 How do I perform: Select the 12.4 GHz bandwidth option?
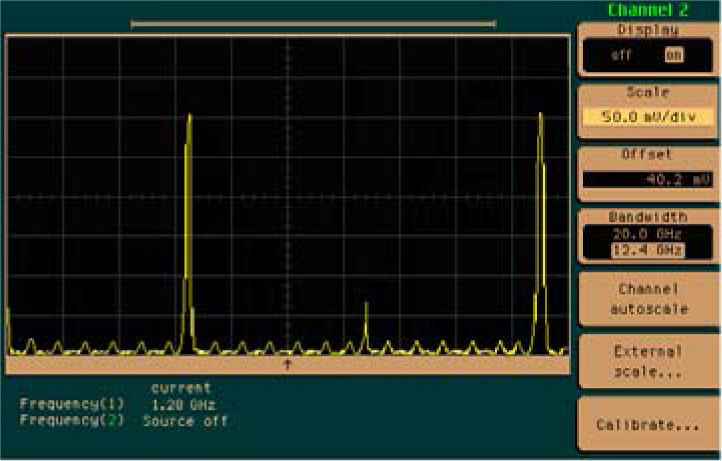pyautogui.click(x=649, y=248)
